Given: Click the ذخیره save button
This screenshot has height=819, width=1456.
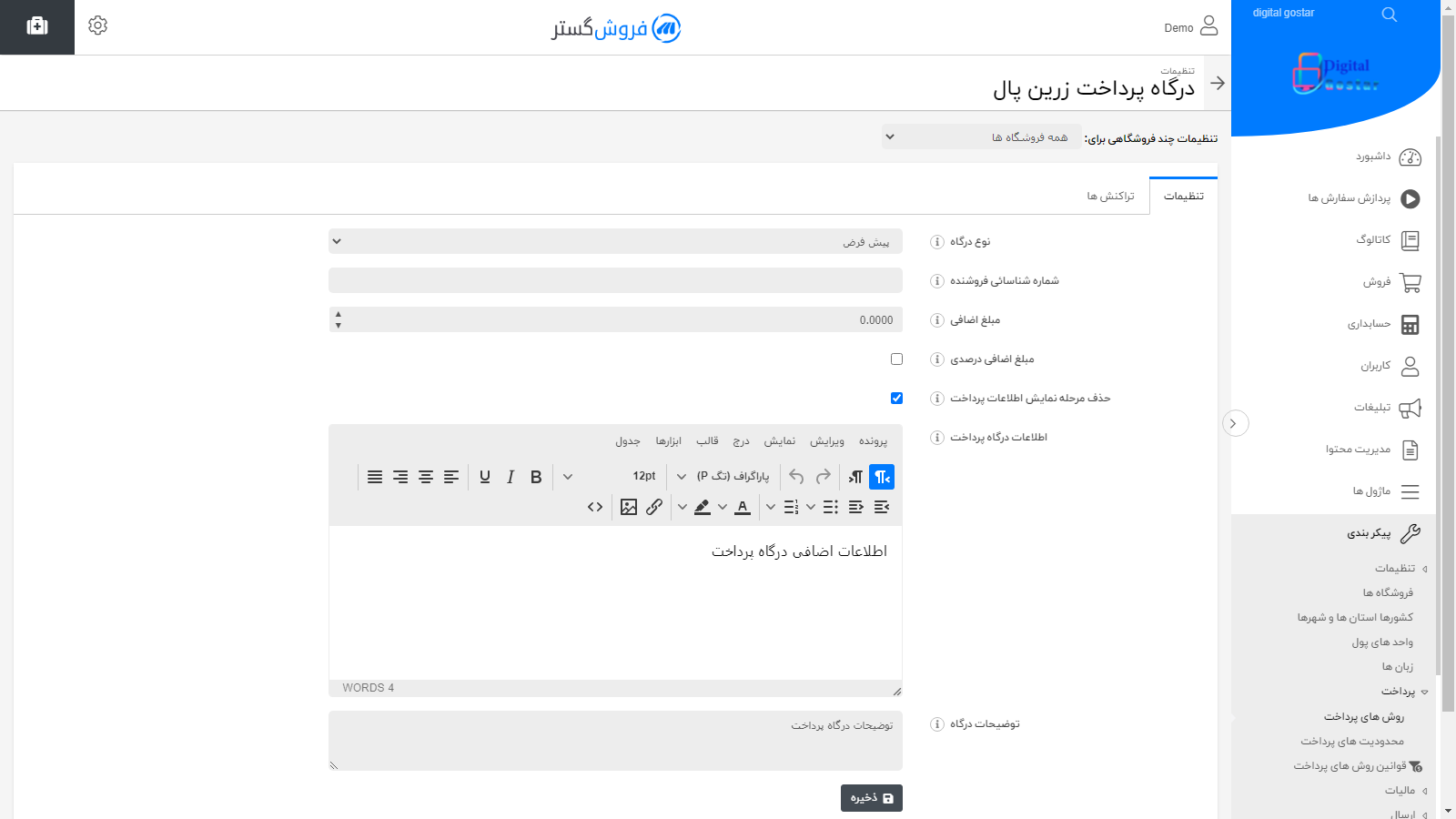Looking at the screenshot, I should point(872,798).
